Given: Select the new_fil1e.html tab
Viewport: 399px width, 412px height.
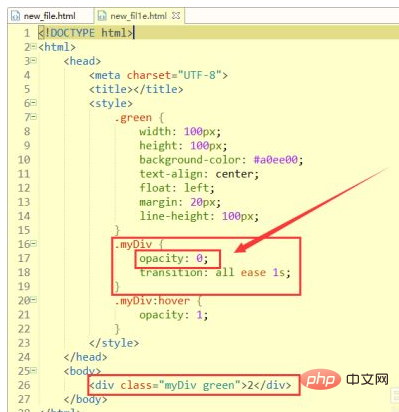Looking at the screenshot, I should pyautogui.click(x=138, y=16).
